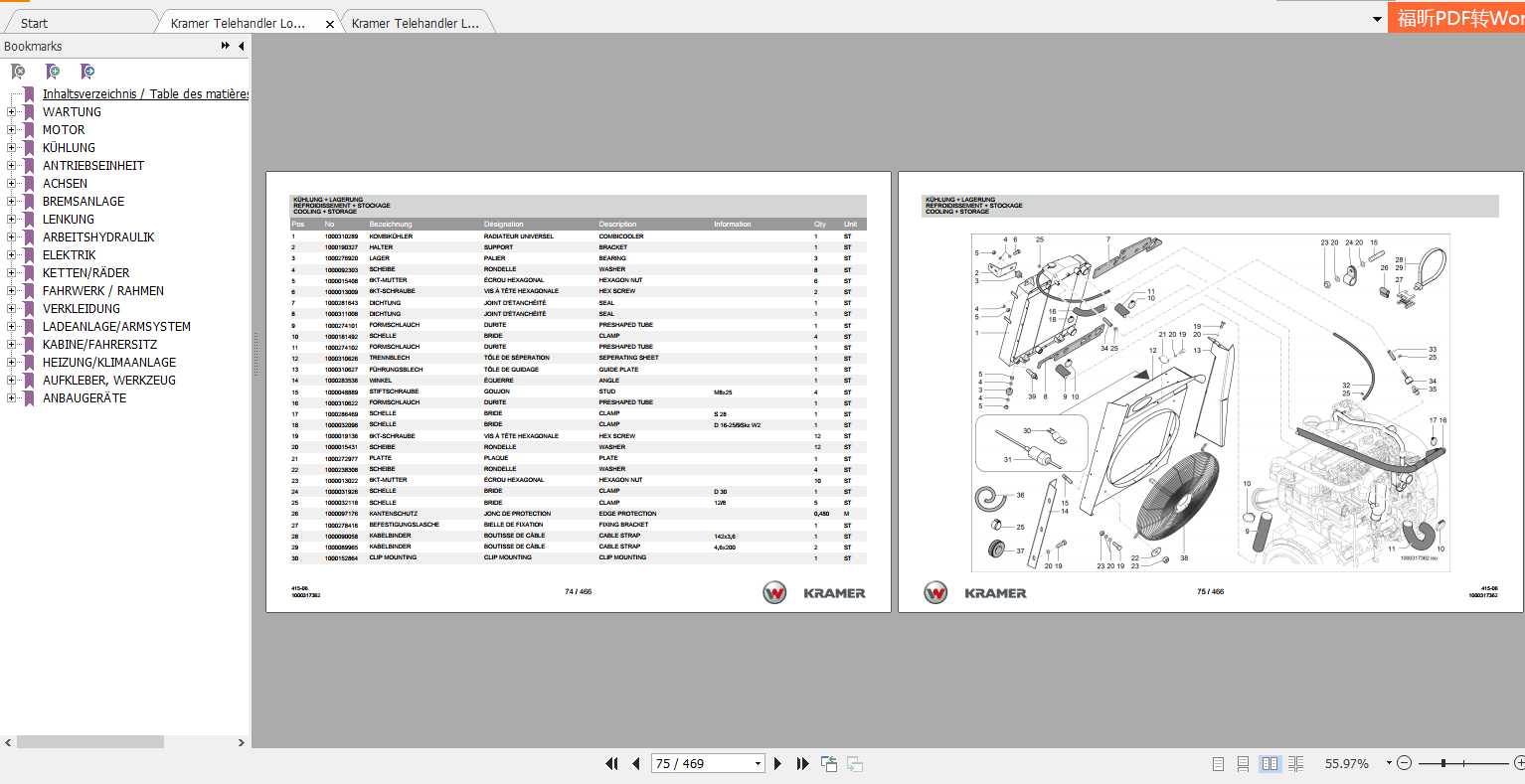Expand the WARTUNG bookmark
The image size is (1525, 784).
[11, 112]
